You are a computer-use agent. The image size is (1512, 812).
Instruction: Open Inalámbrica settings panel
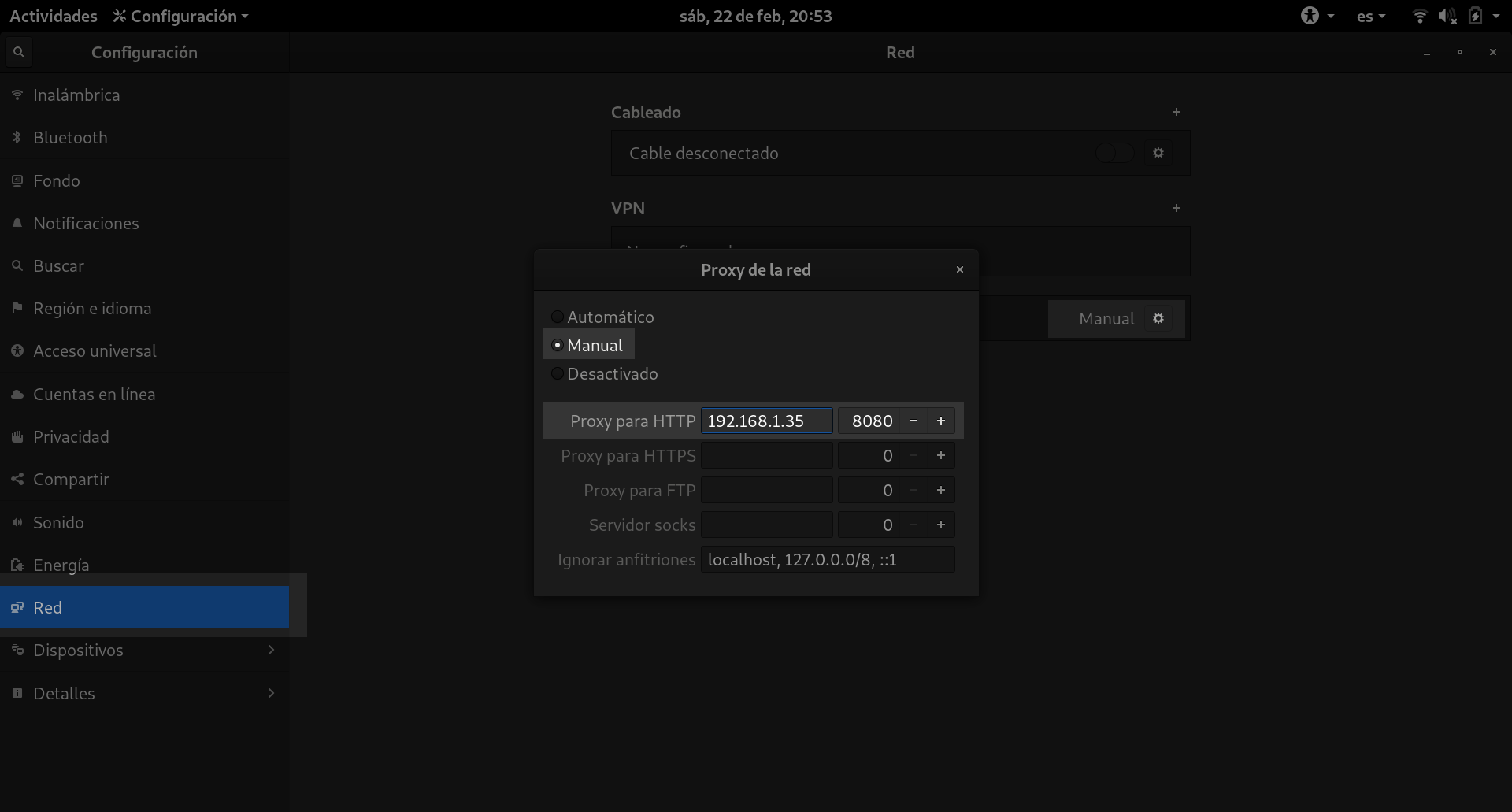coord(144,95)
